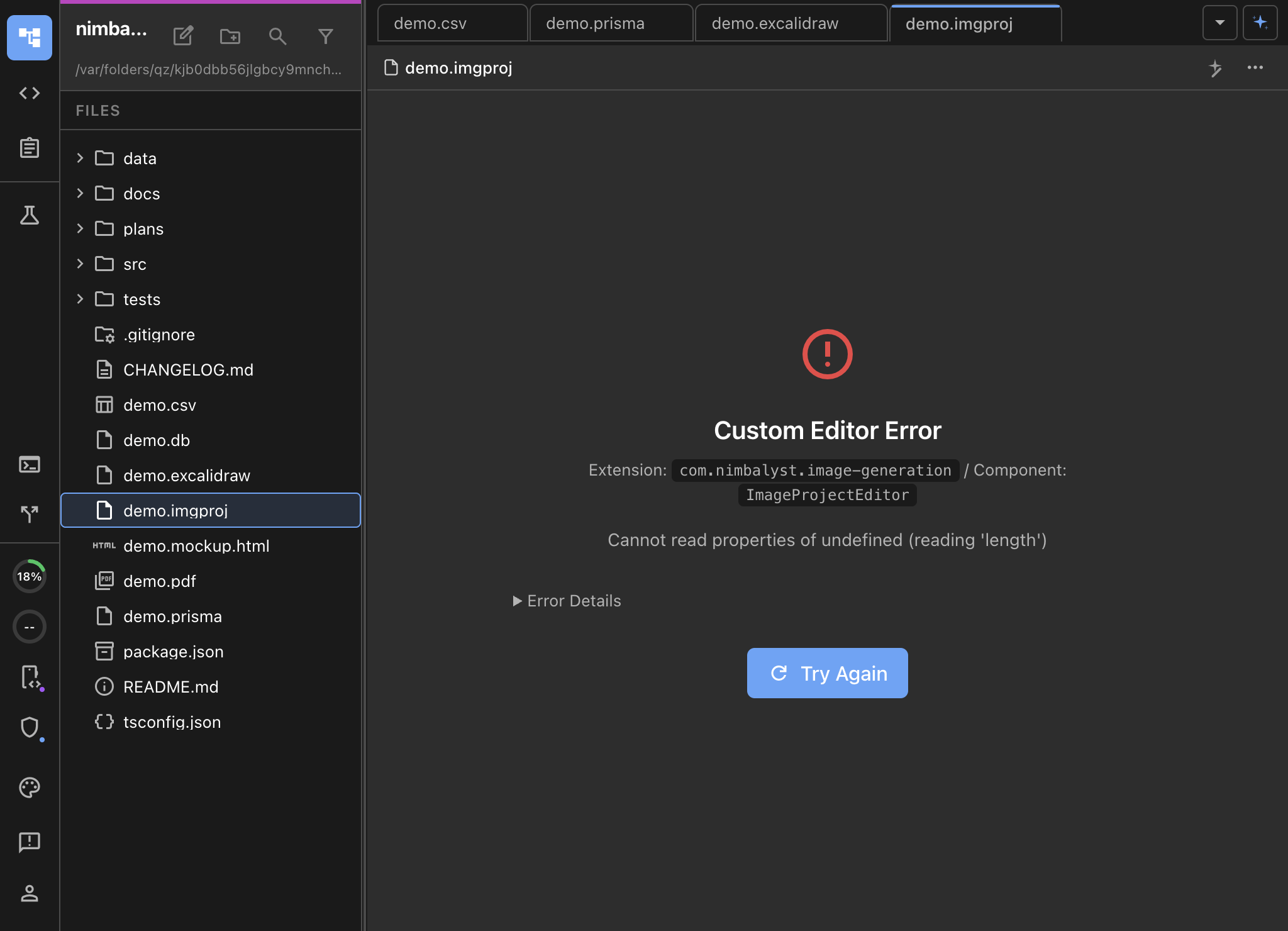Click the new file compose icon
Screen dimensions: 1288x931
pyautogui.click(x=183, y=36)
